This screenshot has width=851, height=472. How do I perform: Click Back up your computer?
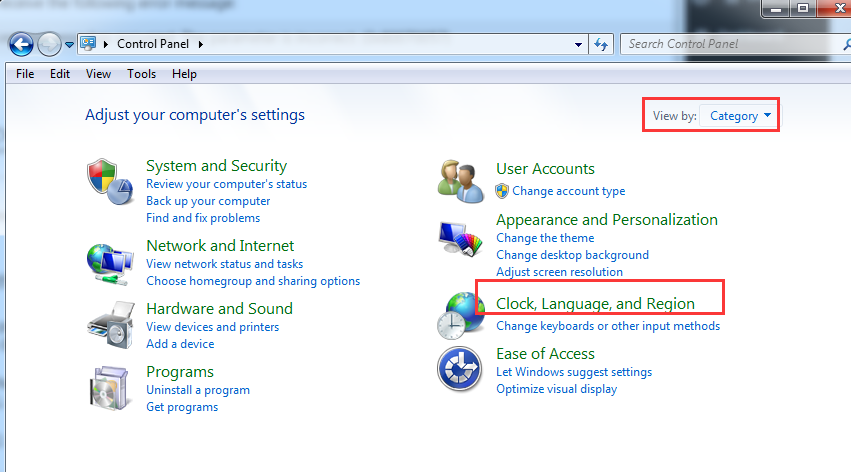tap(208, 201)
